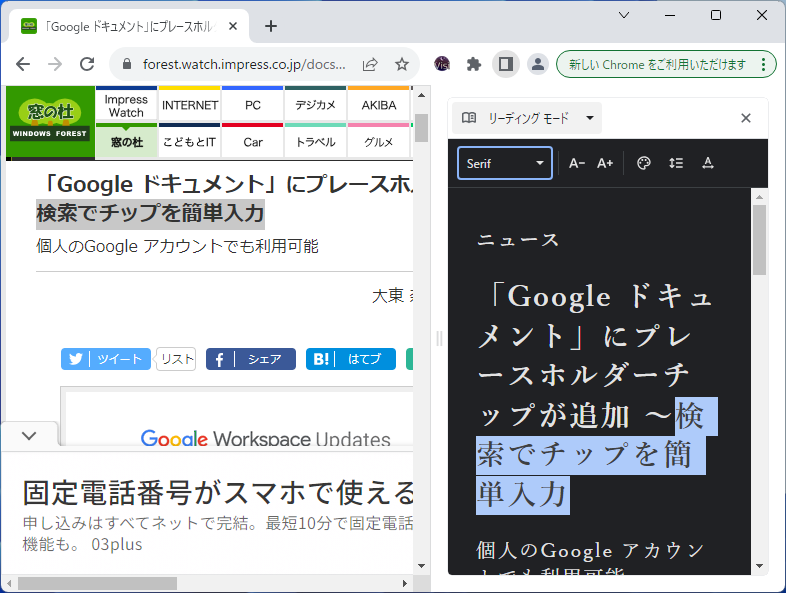Screen dimensions: 786x593
Task: Open the Serif font dropdown
Action: [505, 163]
